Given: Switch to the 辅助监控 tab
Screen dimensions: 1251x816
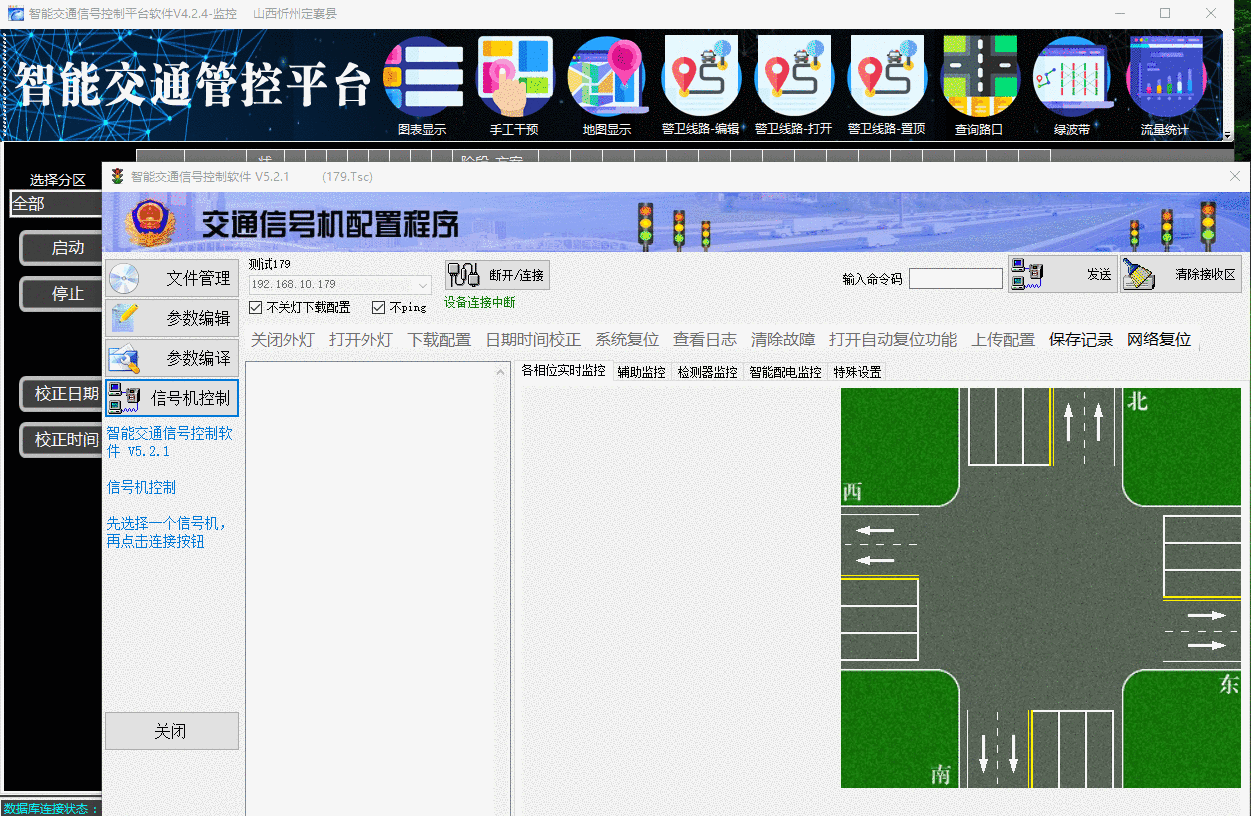Looking at the screenshot, I should coord(641,372).
